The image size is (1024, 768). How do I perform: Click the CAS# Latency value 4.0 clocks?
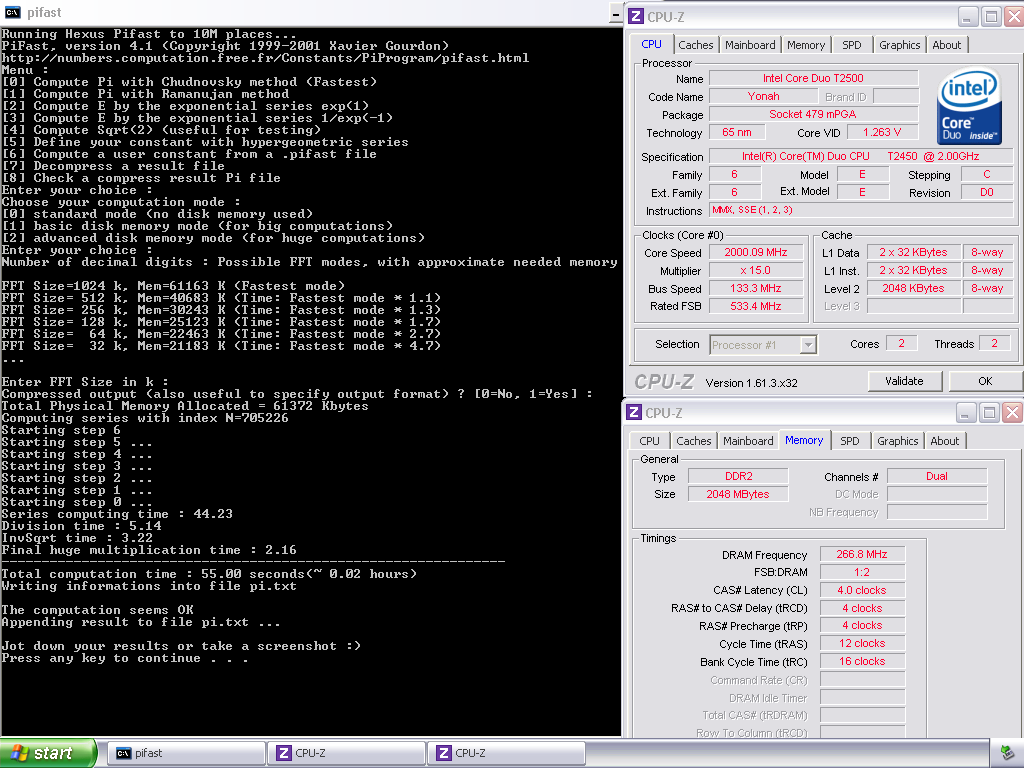pos(862,590)
